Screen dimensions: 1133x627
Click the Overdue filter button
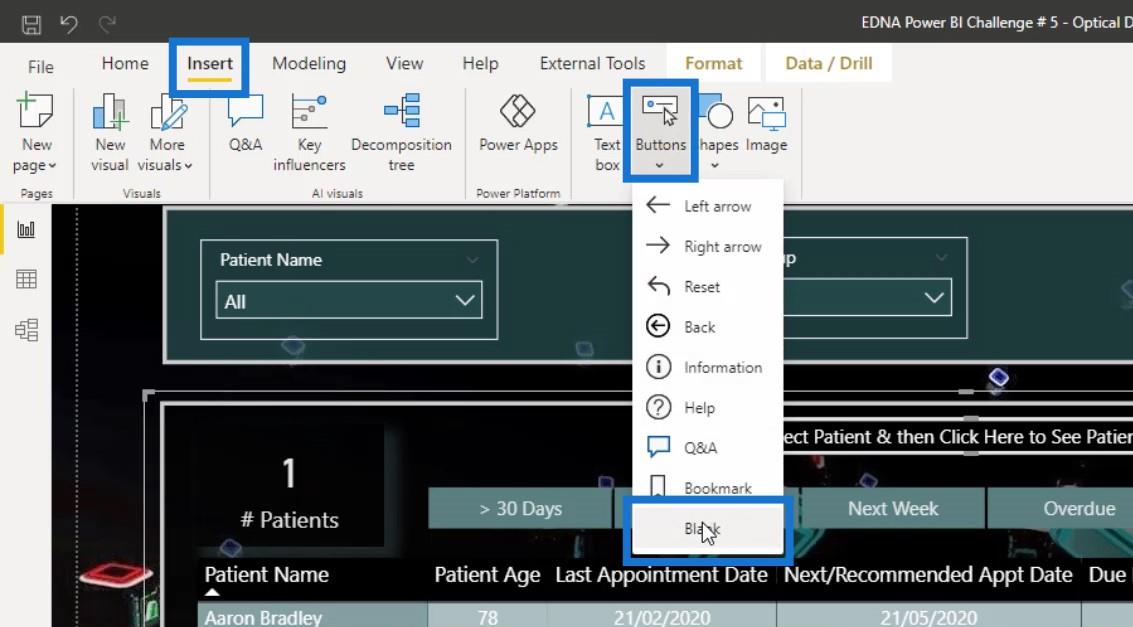[1060, 509]
